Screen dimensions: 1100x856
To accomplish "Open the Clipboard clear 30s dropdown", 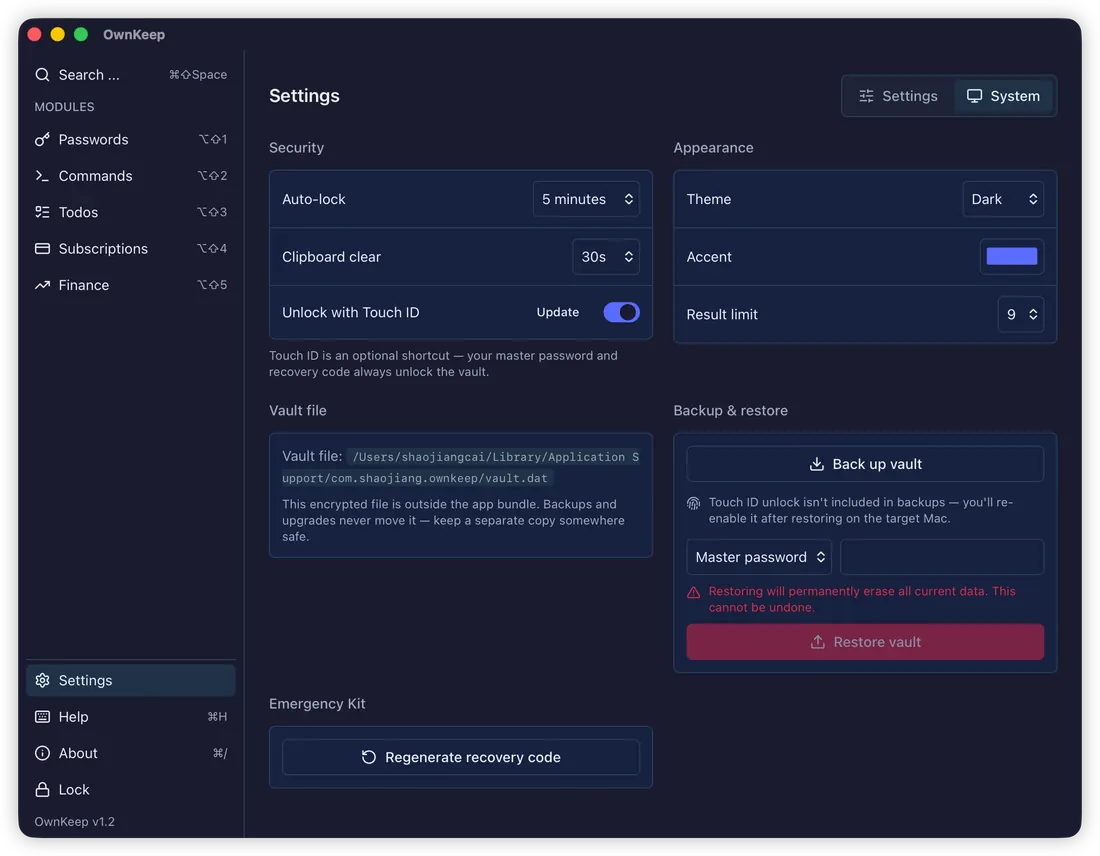I will tap(606, 257).
